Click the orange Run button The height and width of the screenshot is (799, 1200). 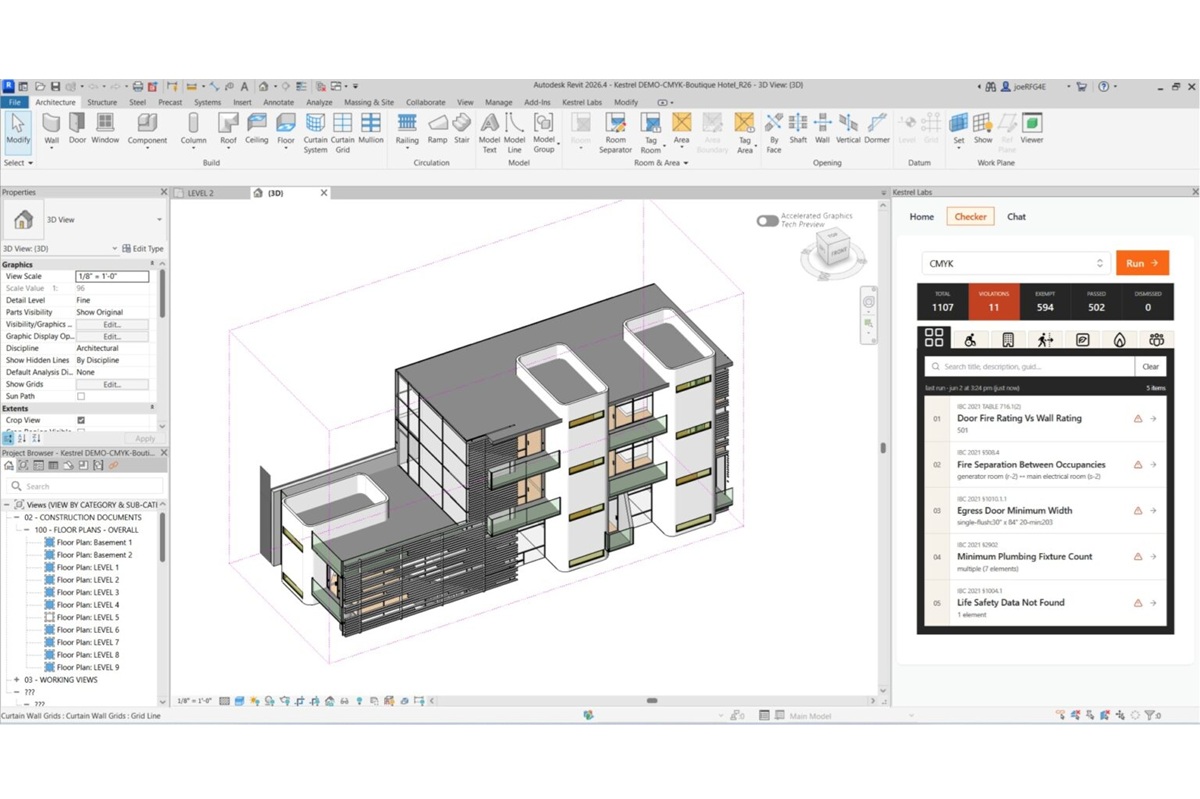(1142, 263)
